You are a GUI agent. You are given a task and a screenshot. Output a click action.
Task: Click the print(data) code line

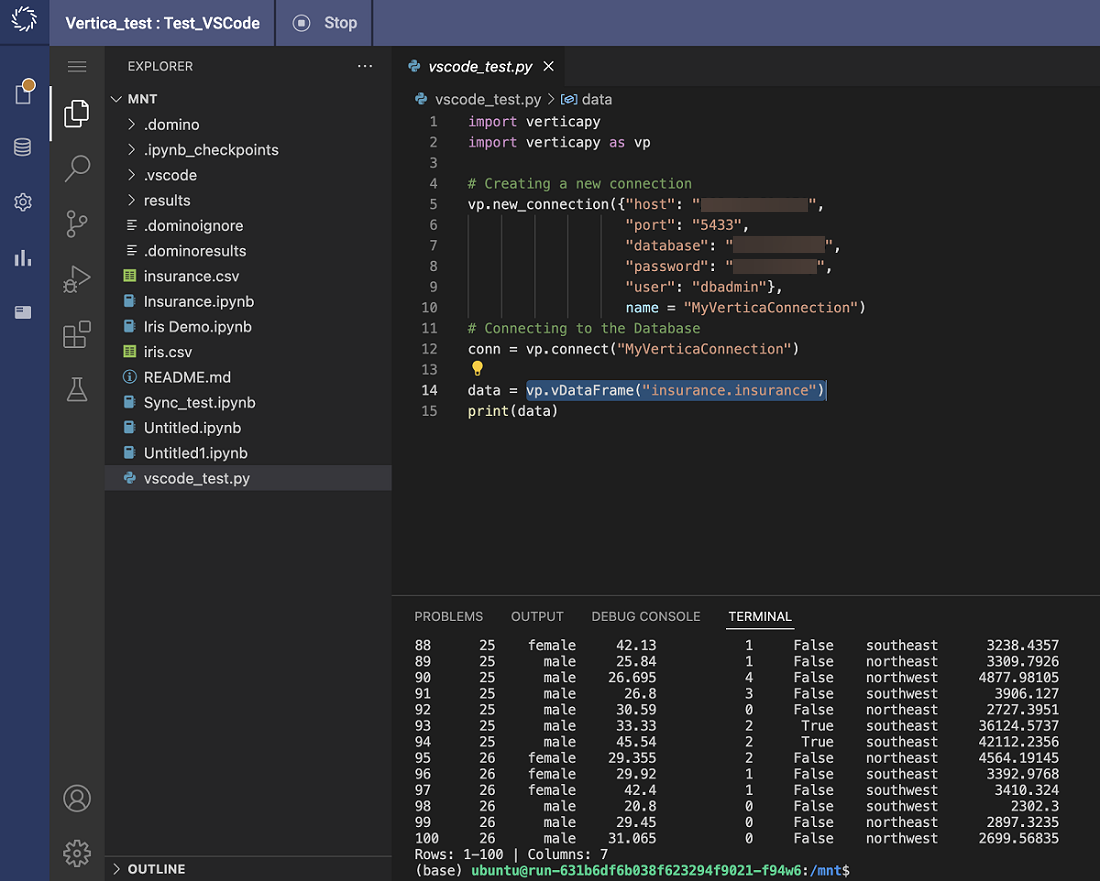(513, 411)
